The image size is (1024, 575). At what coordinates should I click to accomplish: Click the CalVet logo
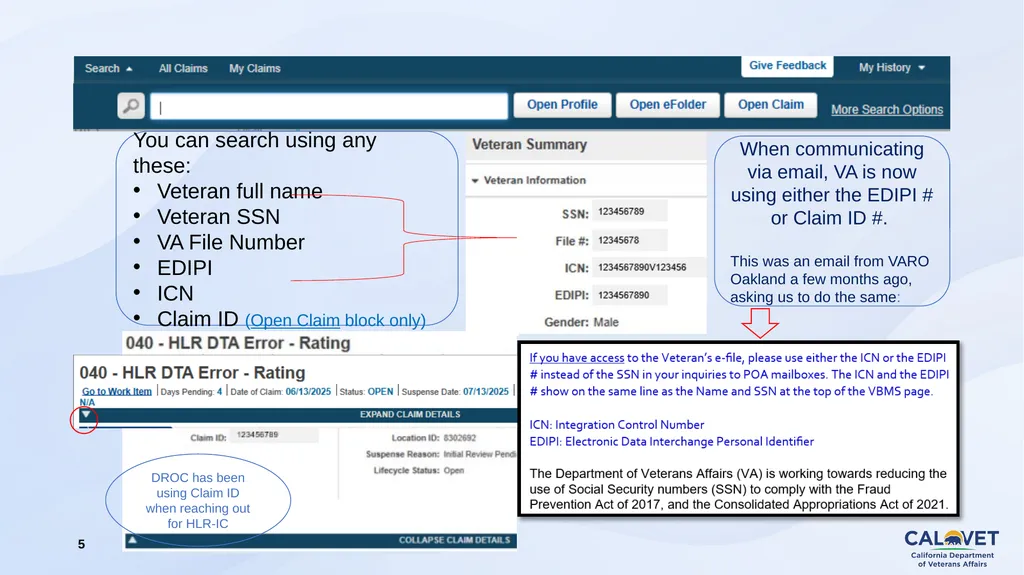[952, 548]
